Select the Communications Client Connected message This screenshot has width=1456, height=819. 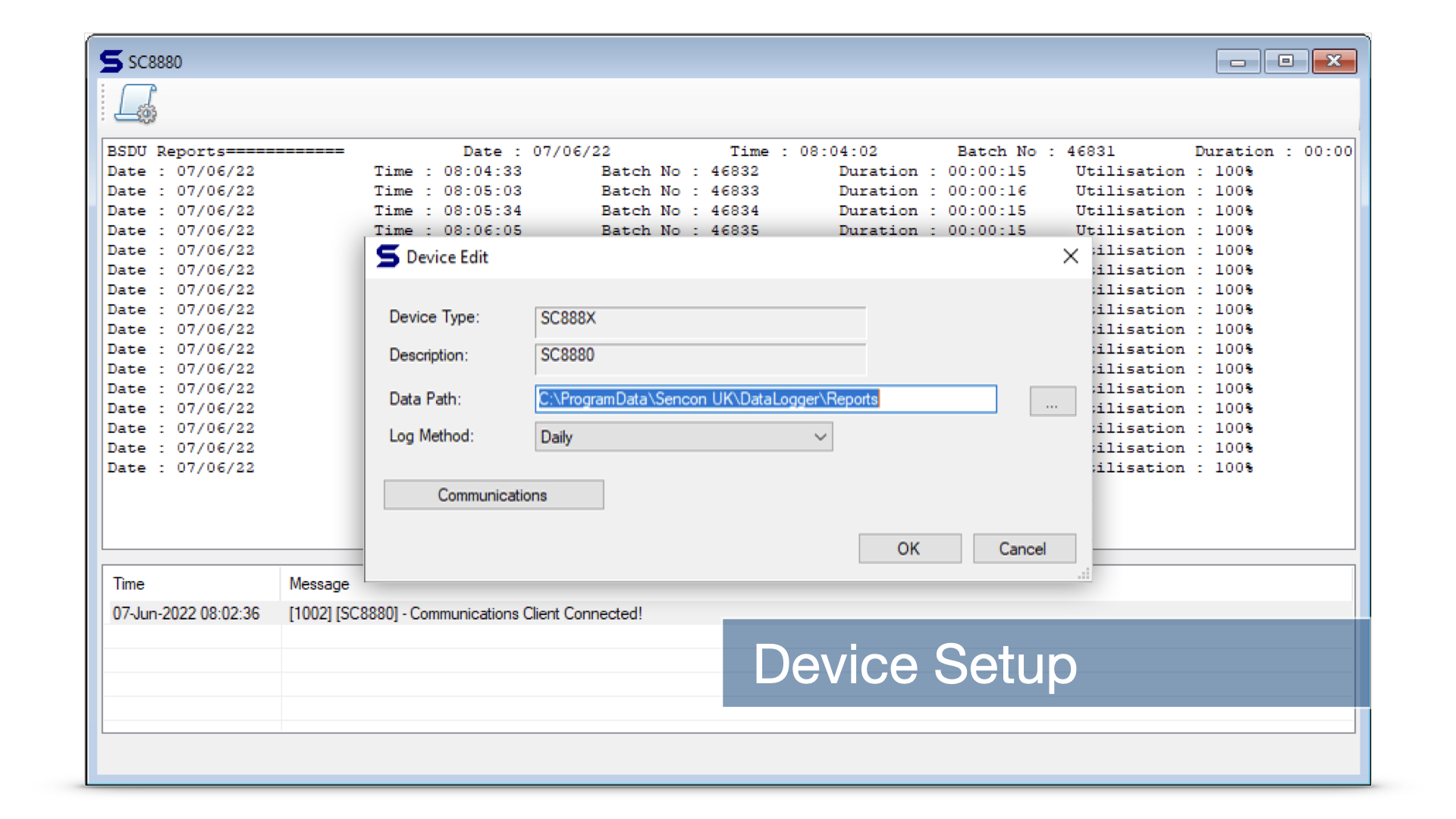pos(466,613)
